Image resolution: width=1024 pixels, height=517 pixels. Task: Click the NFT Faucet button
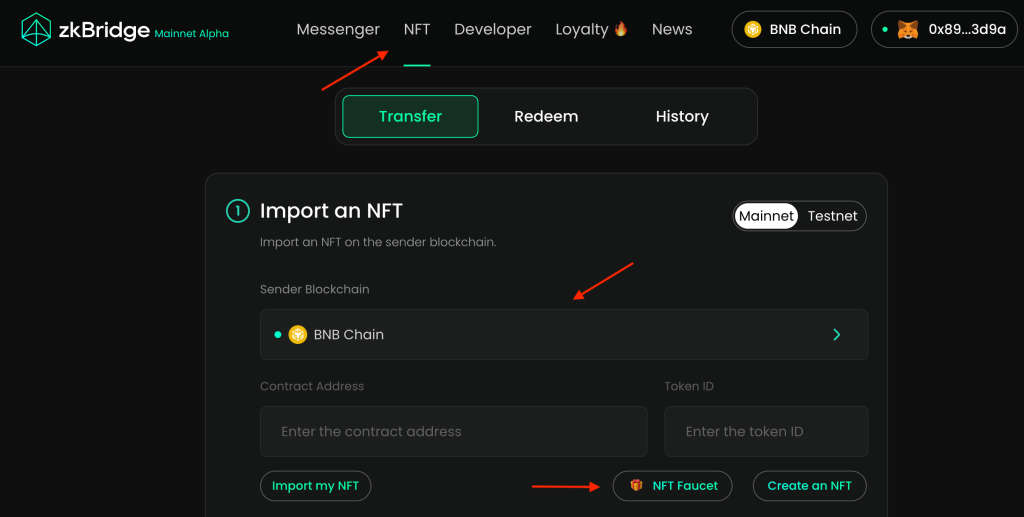[672, 486]
